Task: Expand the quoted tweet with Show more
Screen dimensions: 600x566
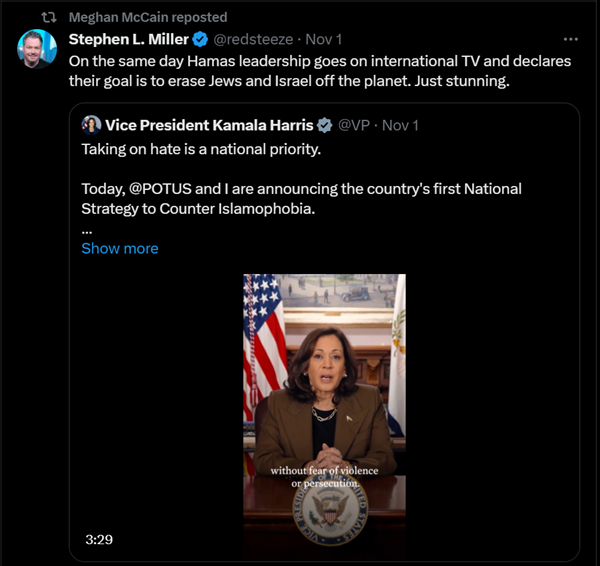Action: pyautogui.click(x=119, y=248)
